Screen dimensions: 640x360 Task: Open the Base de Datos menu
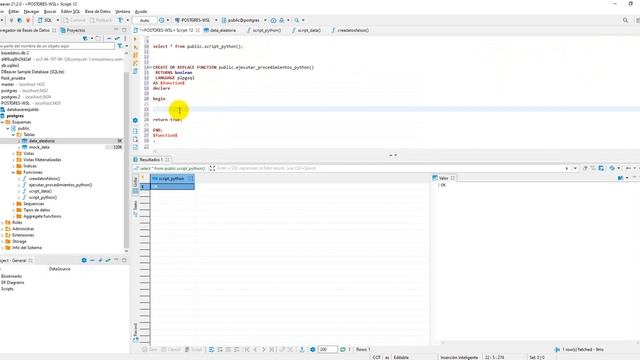tap(98, 11)
